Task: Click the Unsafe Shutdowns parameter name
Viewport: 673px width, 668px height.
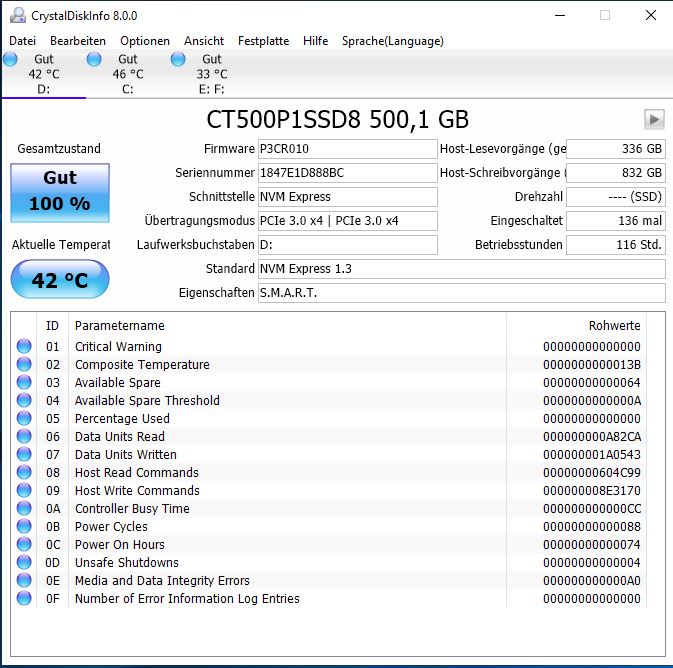Action: (x=127, y=563)
